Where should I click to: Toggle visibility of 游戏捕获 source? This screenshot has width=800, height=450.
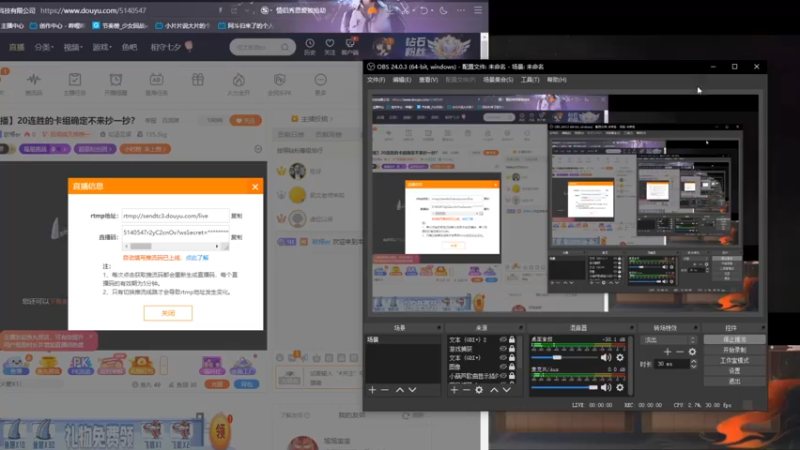(503, 349)
